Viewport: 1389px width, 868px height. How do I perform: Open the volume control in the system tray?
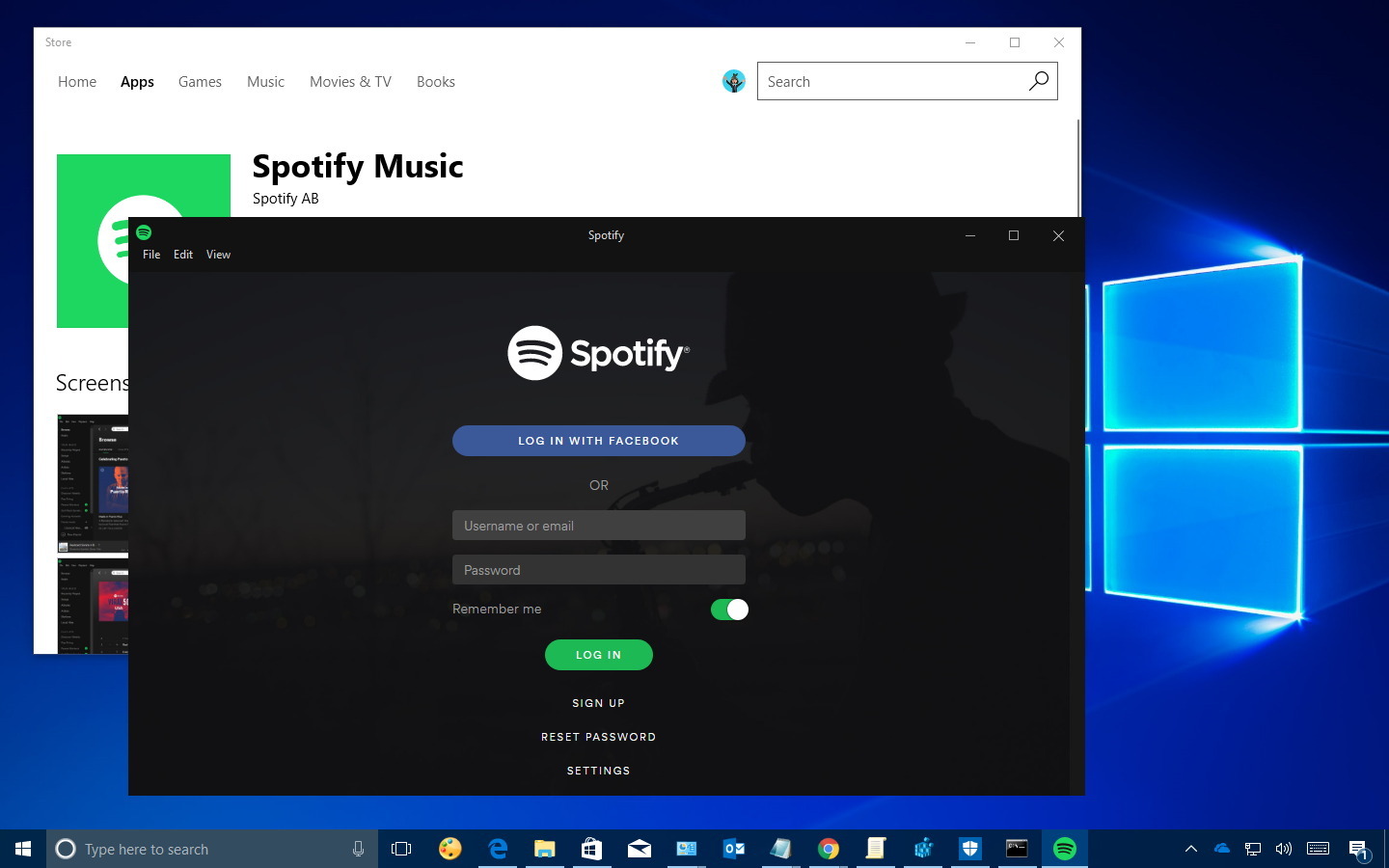[x=1284, y=849]
